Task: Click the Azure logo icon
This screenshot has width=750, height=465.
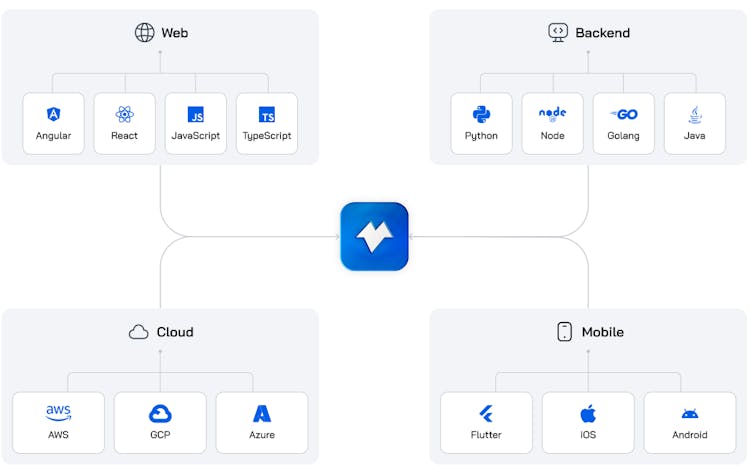Action: point(262,414)
